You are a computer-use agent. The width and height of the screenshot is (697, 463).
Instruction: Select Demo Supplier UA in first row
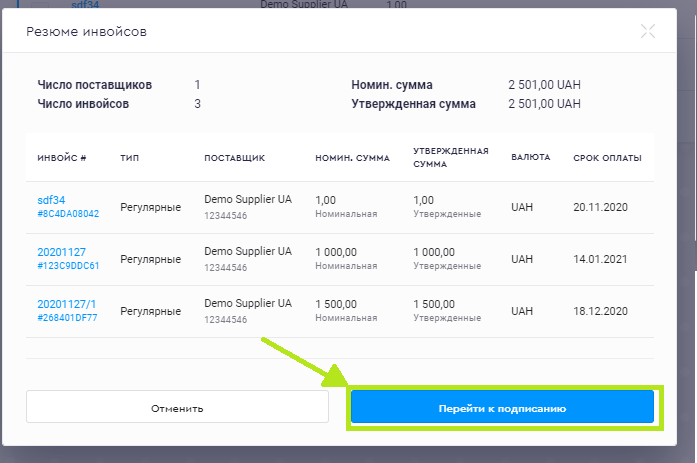[247, 199]
